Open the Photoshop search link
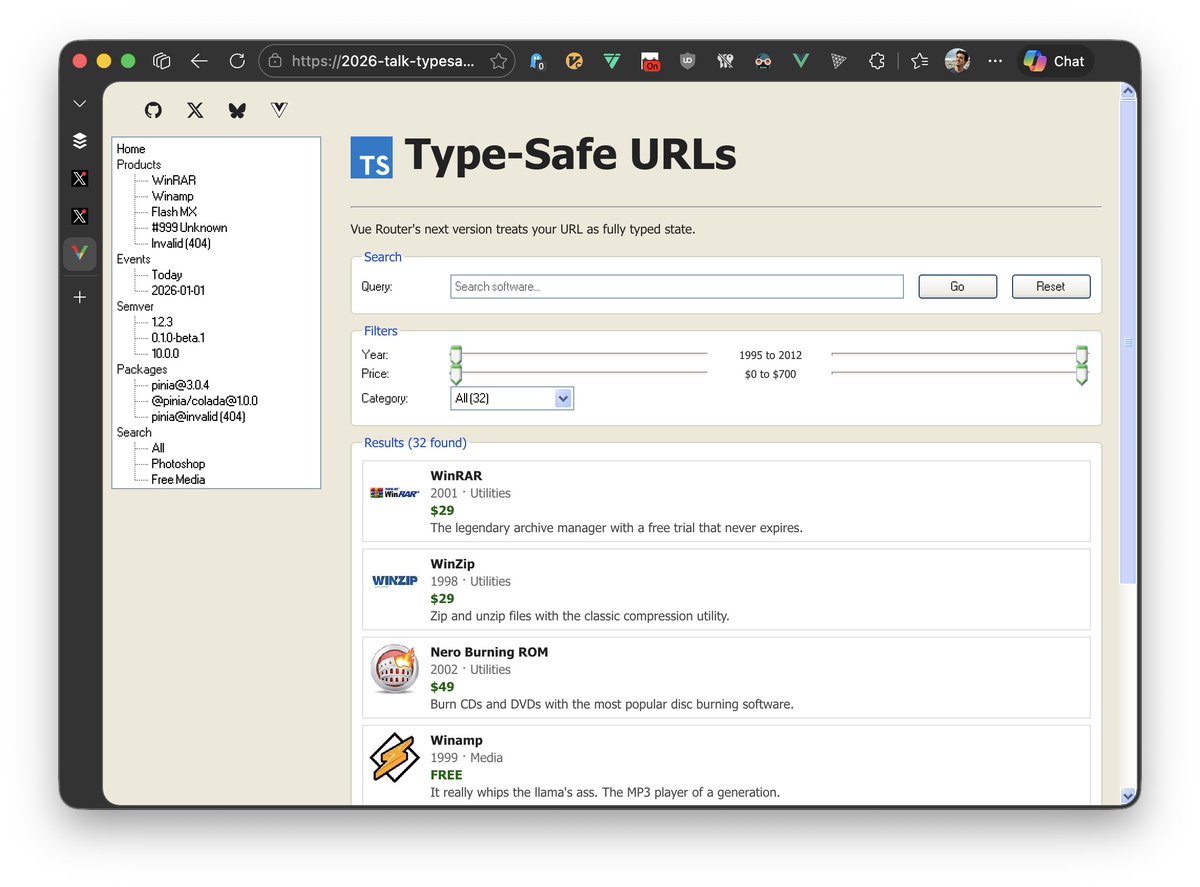This screenshot has width=1200, height=887. (178, 464)
